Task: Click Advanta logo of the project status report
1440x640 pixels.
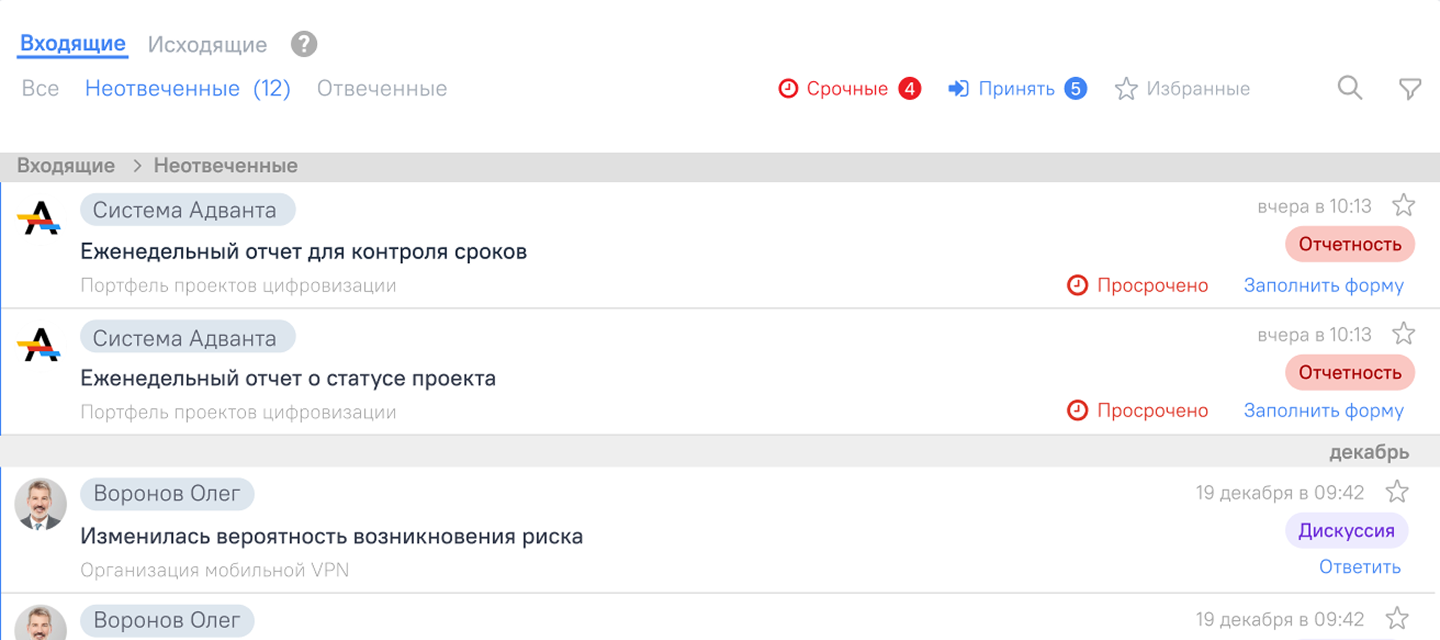Action: (x=39, y=346)
